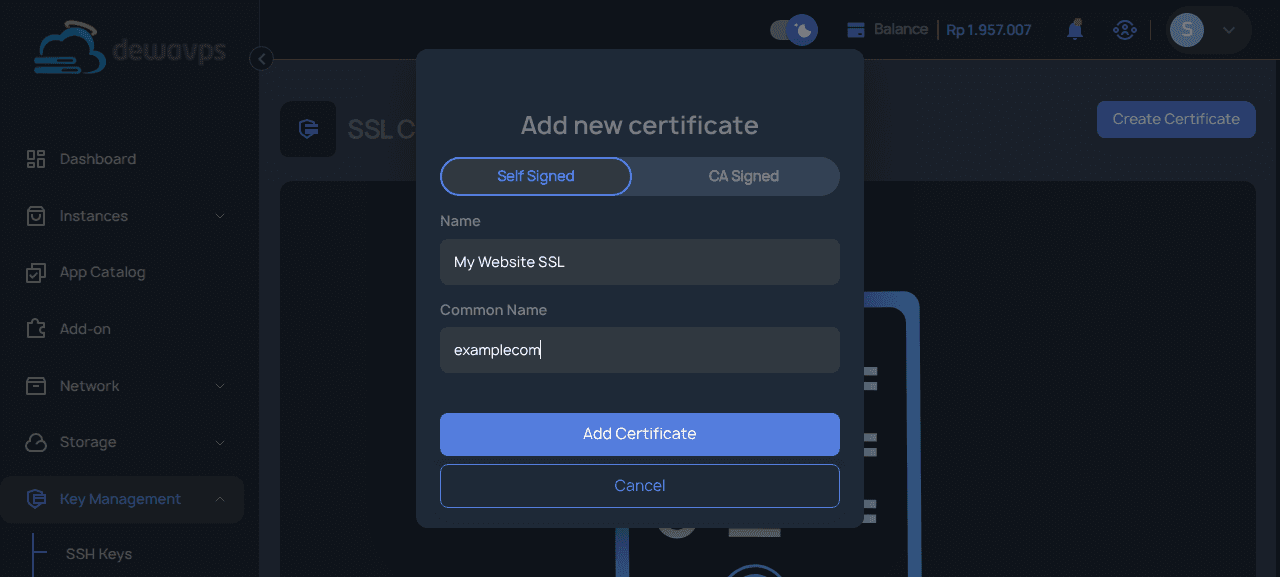This screenshot has height=577, width=1280.
Task: Toggle the dark mode switch in the header
Action: coord(793,30)
